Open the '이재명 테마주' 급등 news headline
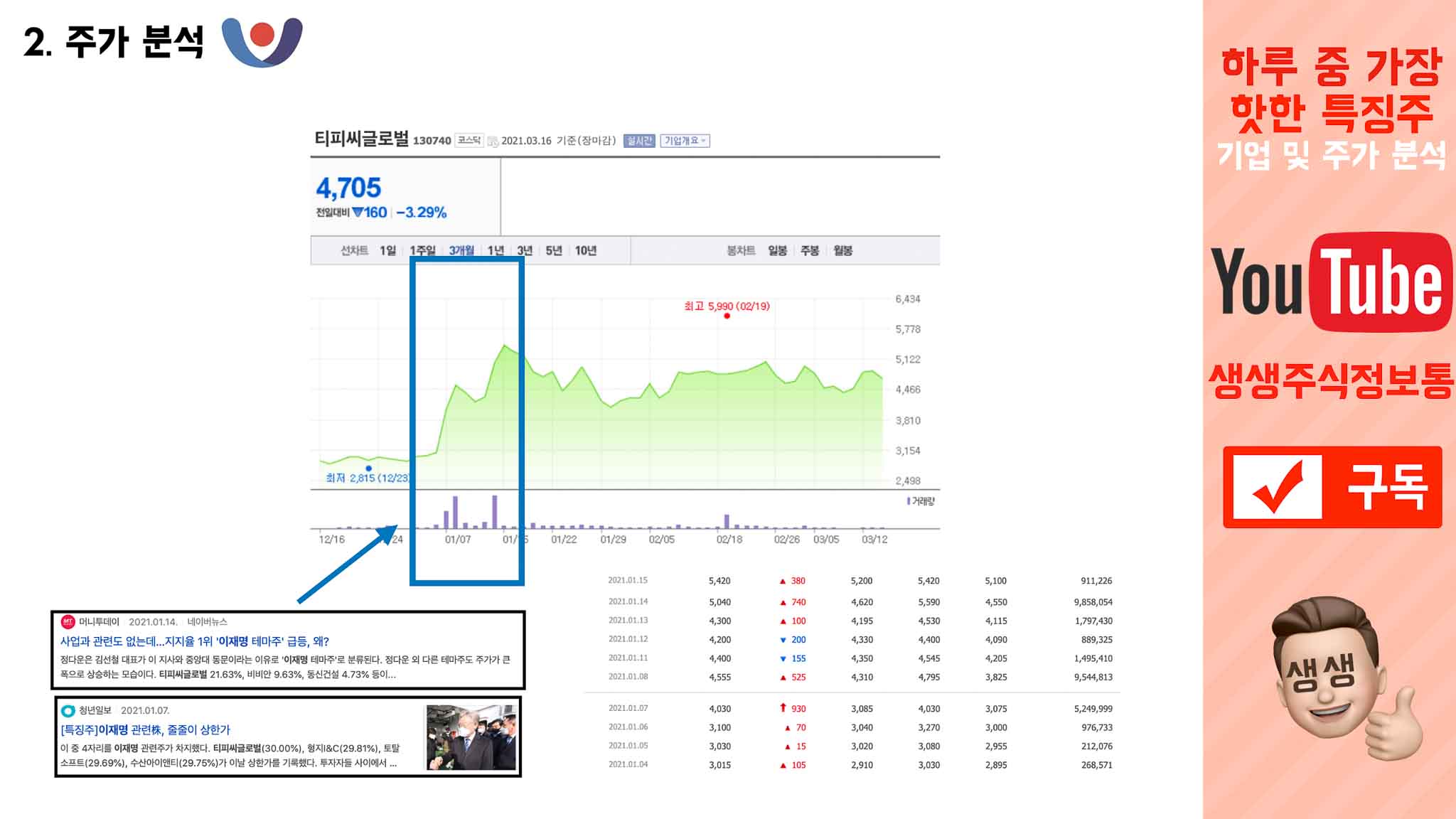The image size is (1456, 819). pos(194,641)
